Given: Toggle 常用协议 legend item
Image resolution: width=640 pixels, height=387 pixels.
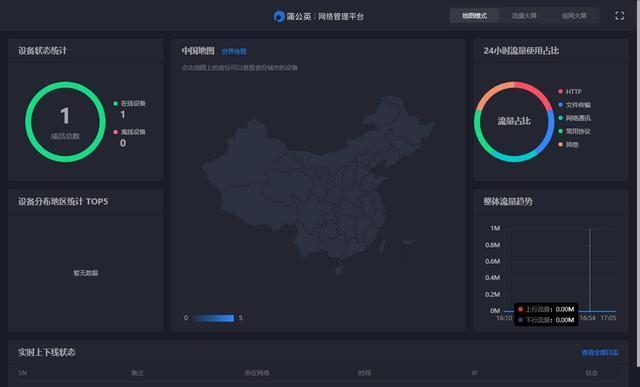Looking at the screenshot, I should coord(574,131).
